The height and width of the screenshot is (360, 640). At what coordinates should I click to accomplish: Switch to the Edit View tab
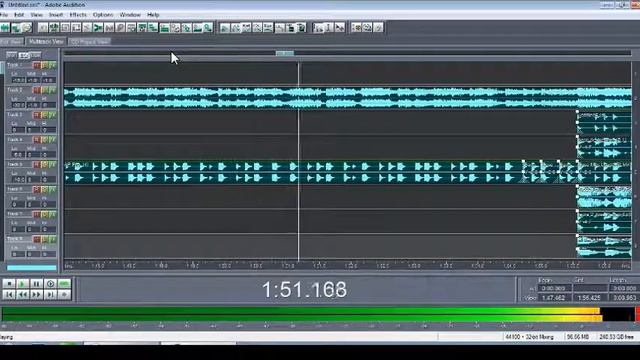point(11,42)
